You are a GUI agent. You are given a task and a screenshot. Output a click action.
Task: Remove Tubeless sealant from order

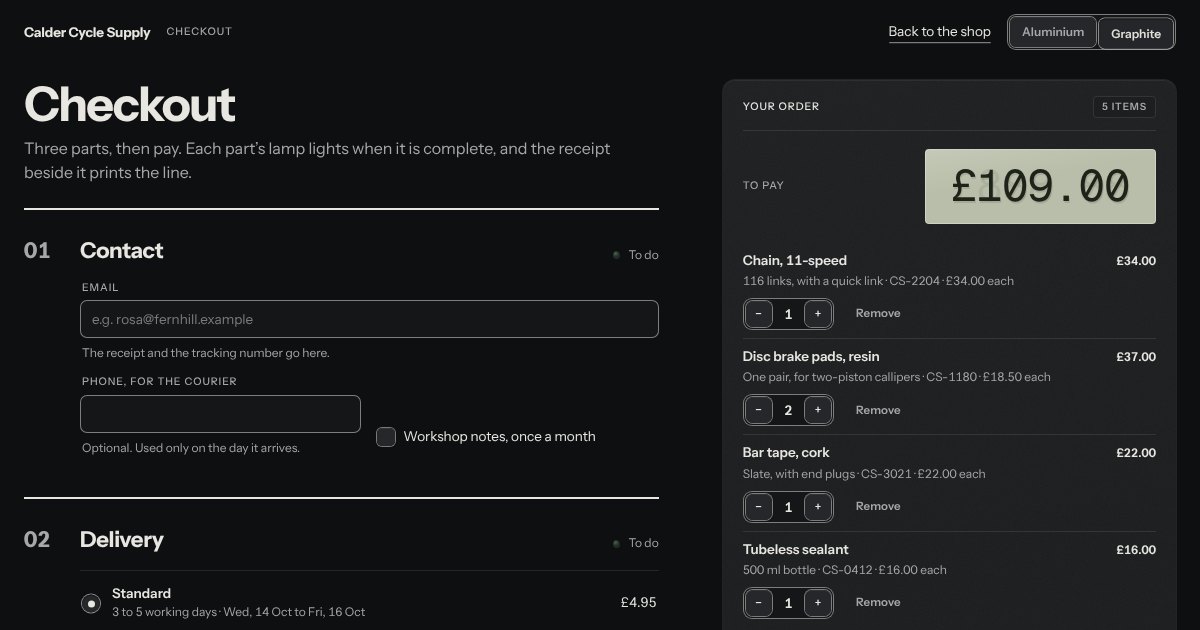point(878,602)
